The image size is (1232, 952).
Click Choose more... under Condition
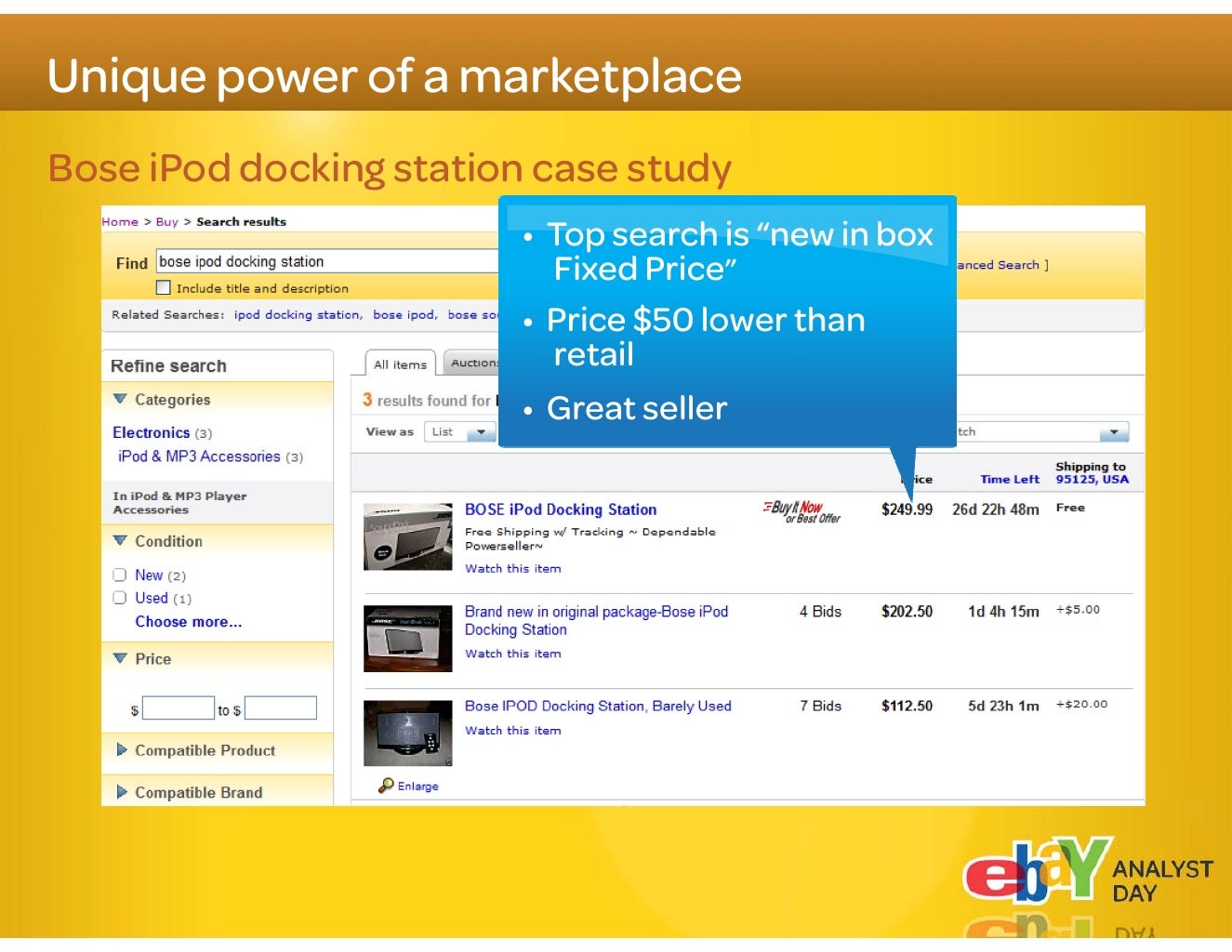click(189, 622)
